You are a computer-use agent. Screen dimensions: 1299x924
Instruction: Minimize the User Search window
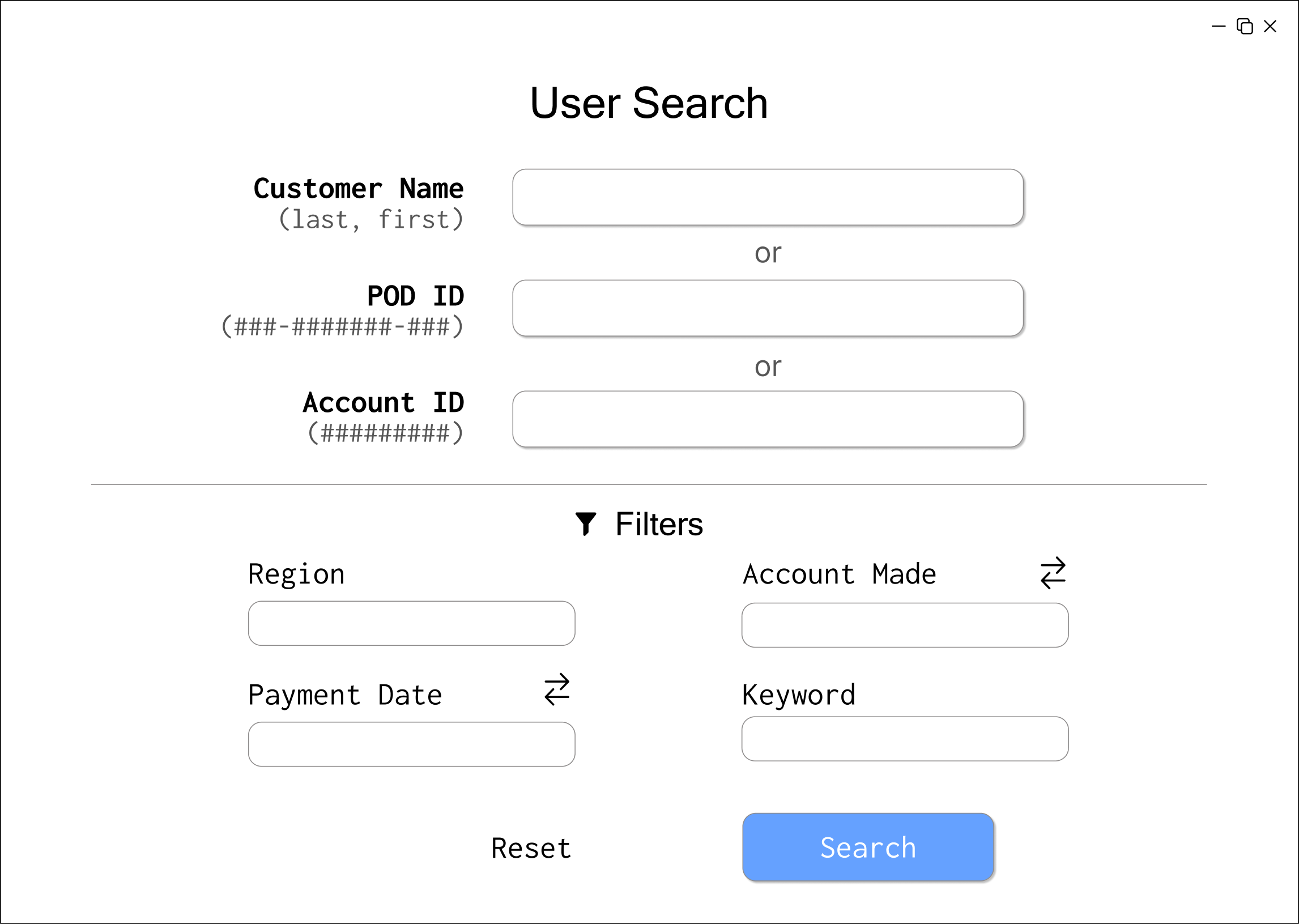tap(1218, 26)
